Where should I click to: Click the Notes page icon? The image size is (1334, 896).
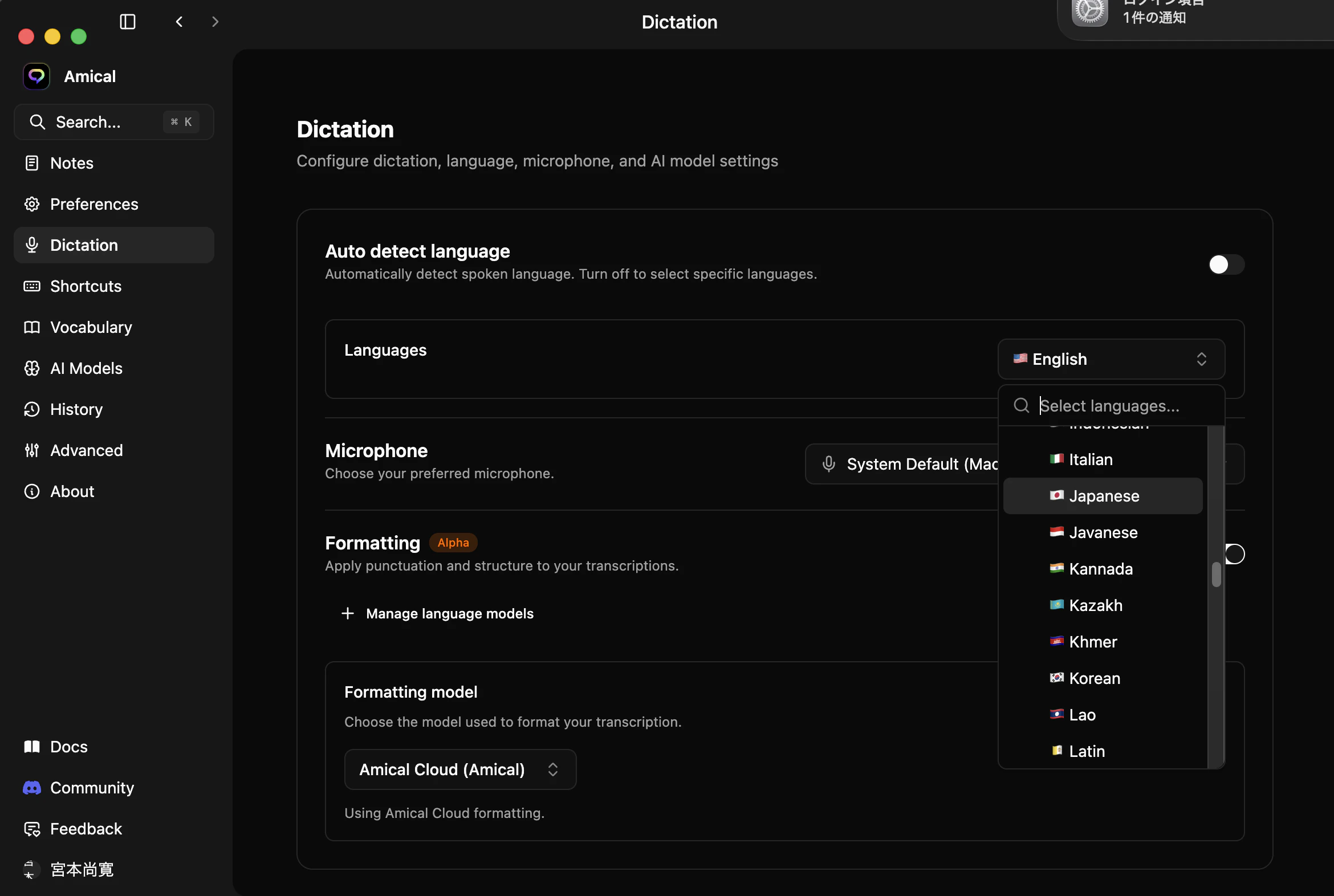[x=32, y=163]
